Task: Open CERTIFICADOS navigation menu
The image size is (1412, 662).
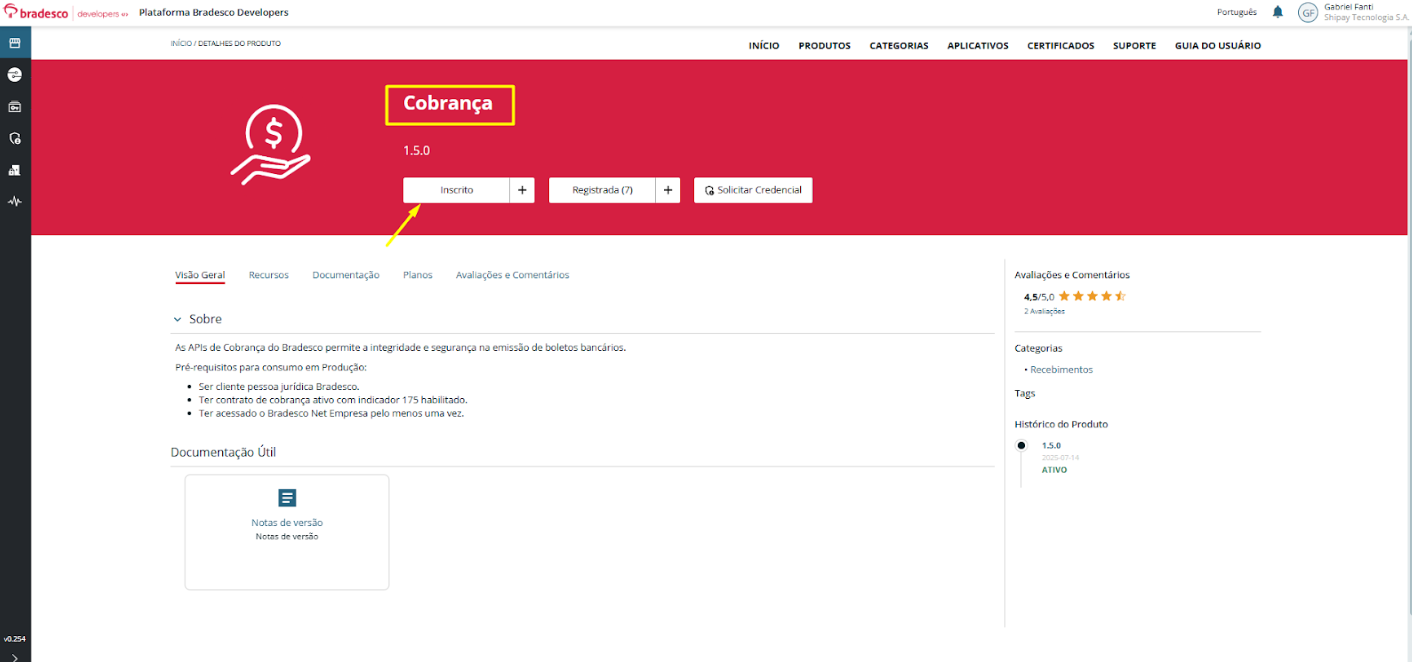Action: (x=1061, y=46)
